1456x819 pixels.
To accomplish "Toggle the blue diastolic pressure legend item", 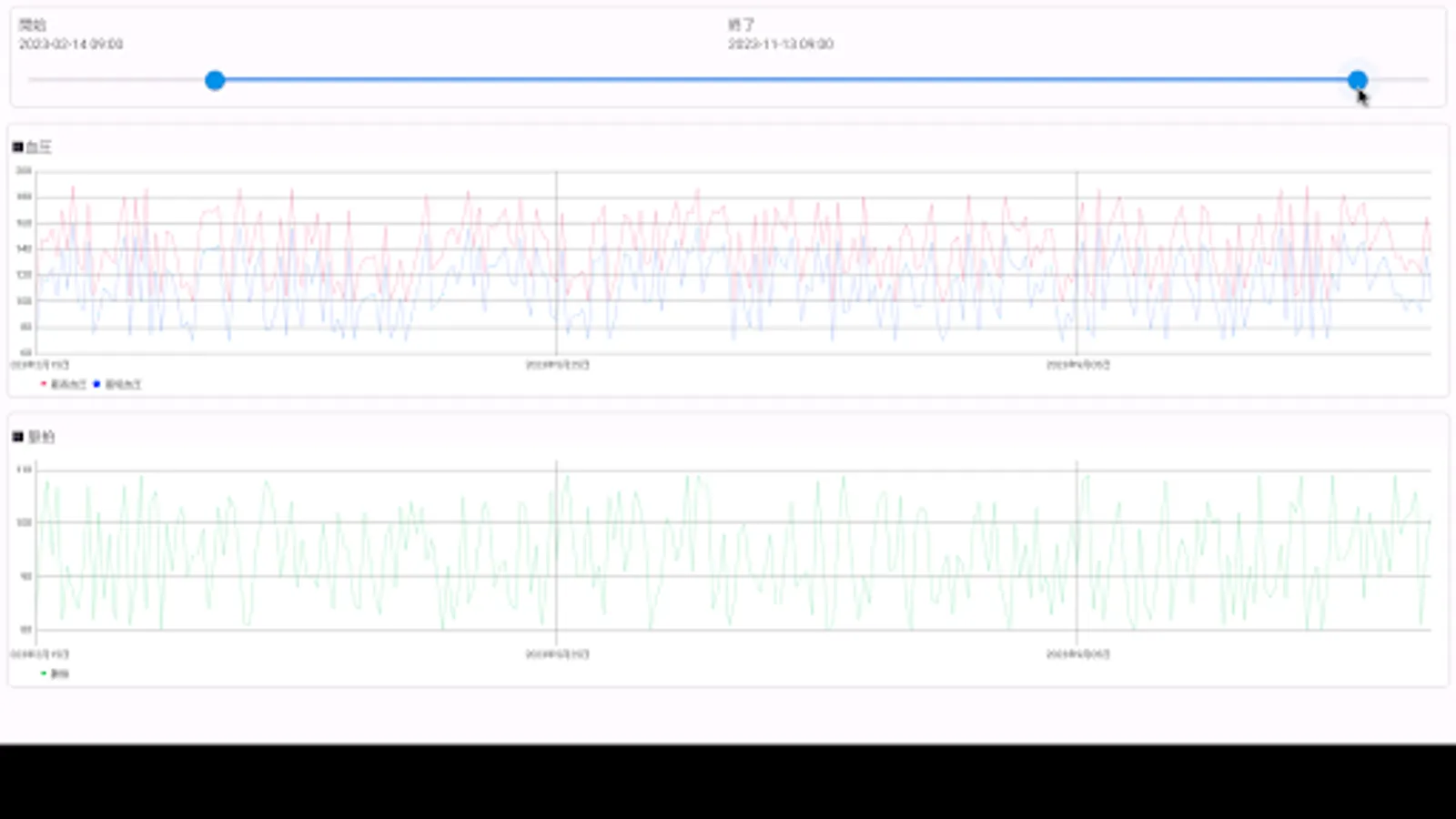I will (x=117, y=384).
